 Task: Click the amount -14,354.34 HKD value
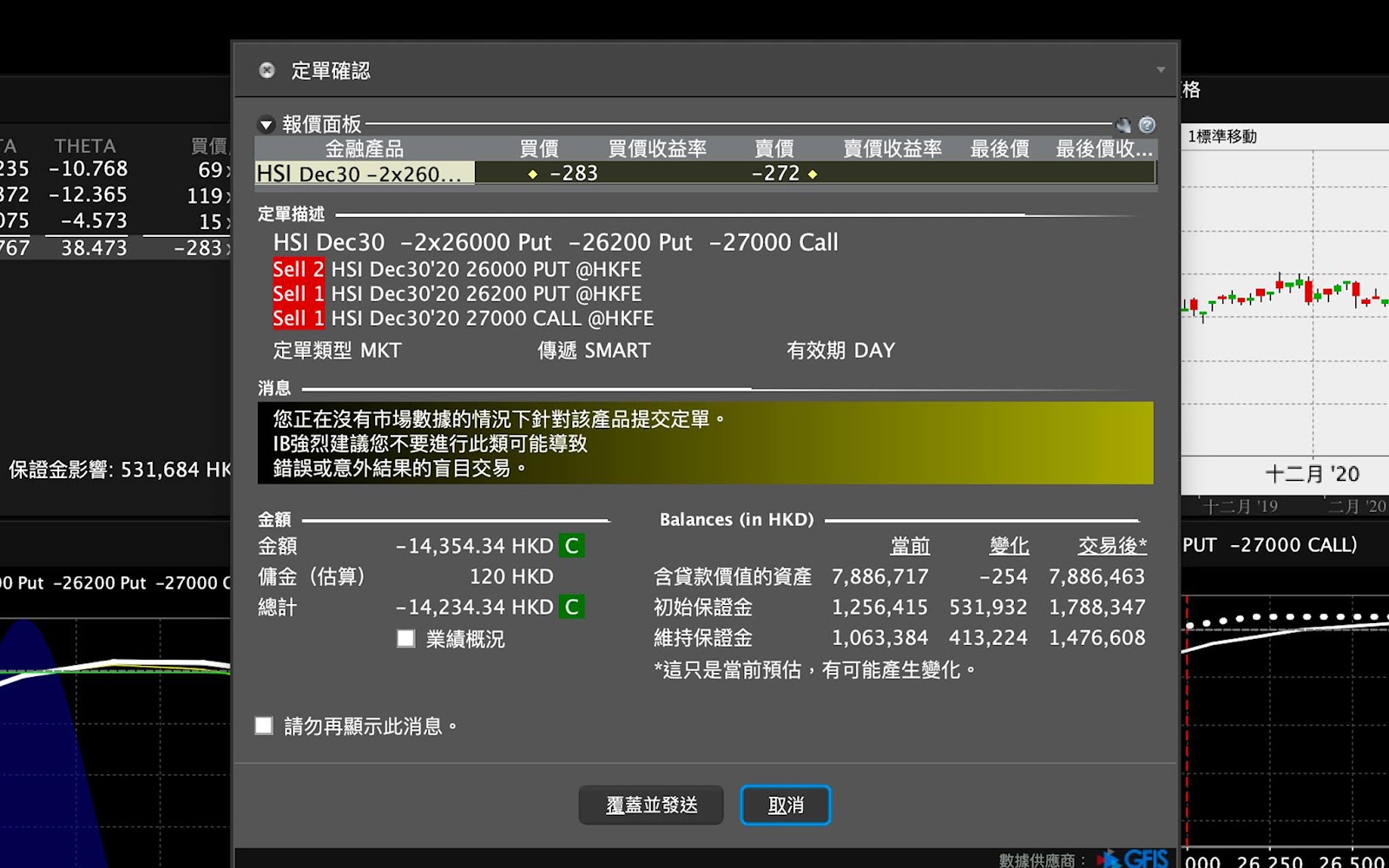tap(474, 546)
